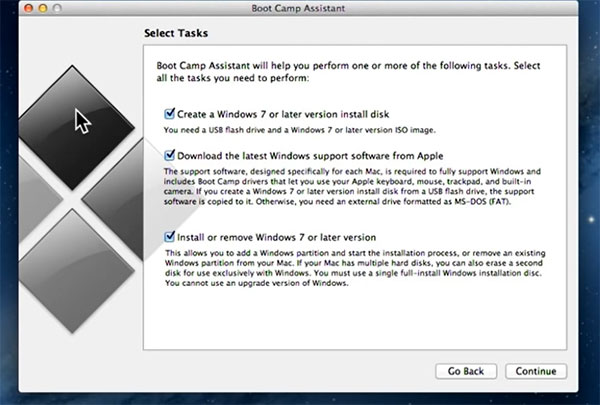Click the 'This allows you to add a Windows partition' paragraph
Viewport: 600px width, 405px height.
pos(355,268)
